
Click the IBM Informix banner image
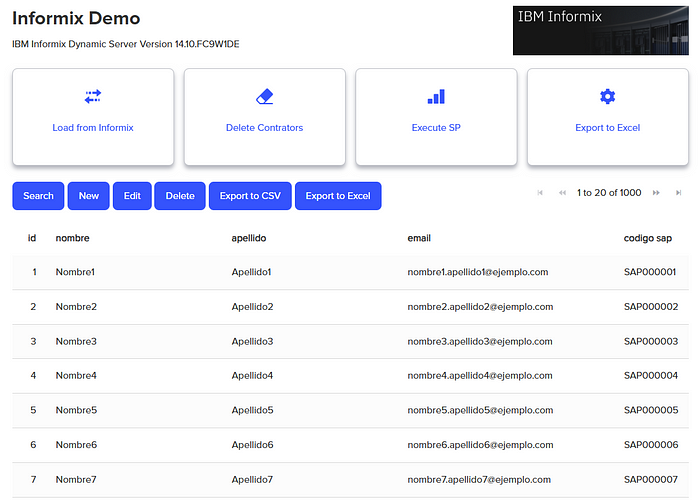point(600,30)
